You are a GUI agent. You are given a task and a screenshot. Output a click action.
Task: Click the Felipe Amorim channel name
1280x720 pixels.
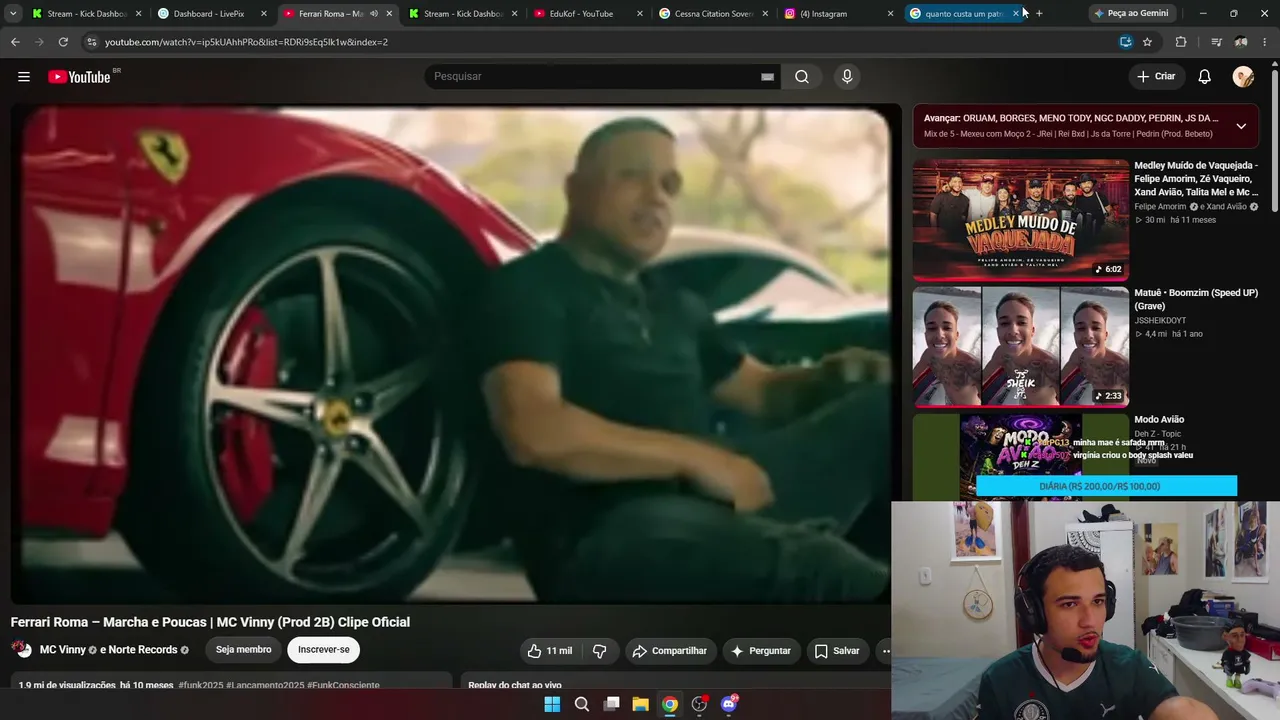pos(1160,207)
